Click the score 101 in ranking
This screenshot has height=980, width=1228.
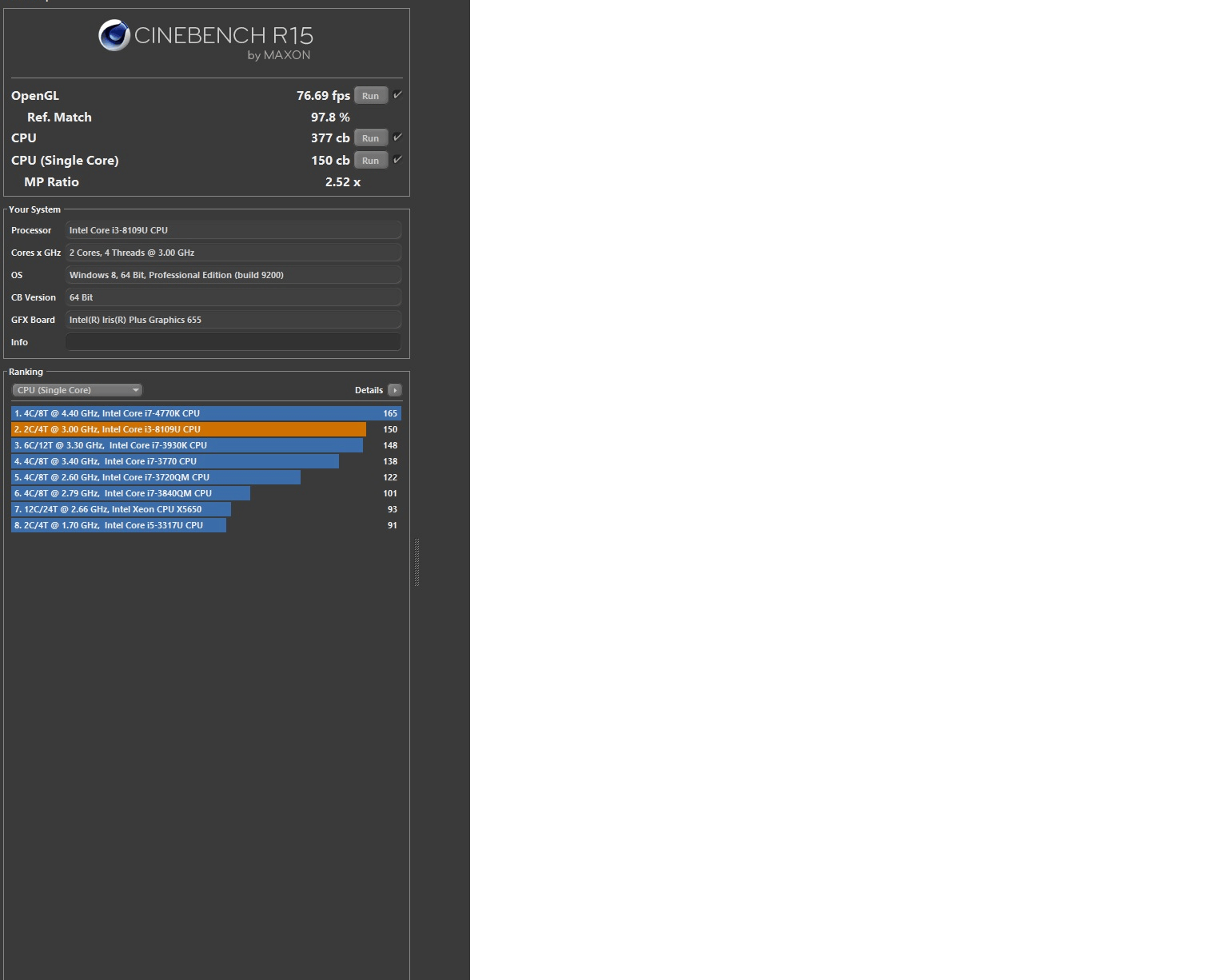tap(390, 493)
